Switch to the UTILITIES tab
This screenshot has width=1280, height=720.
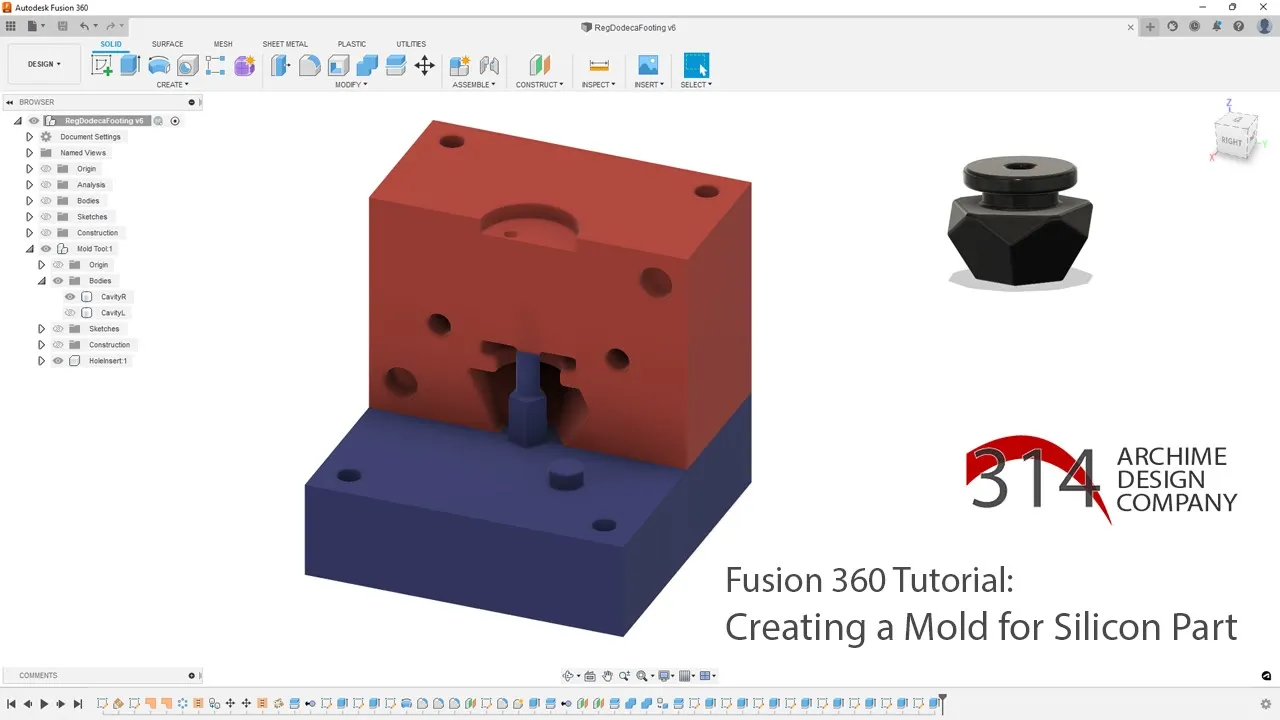pyautogui.click(x=411, y=44)
